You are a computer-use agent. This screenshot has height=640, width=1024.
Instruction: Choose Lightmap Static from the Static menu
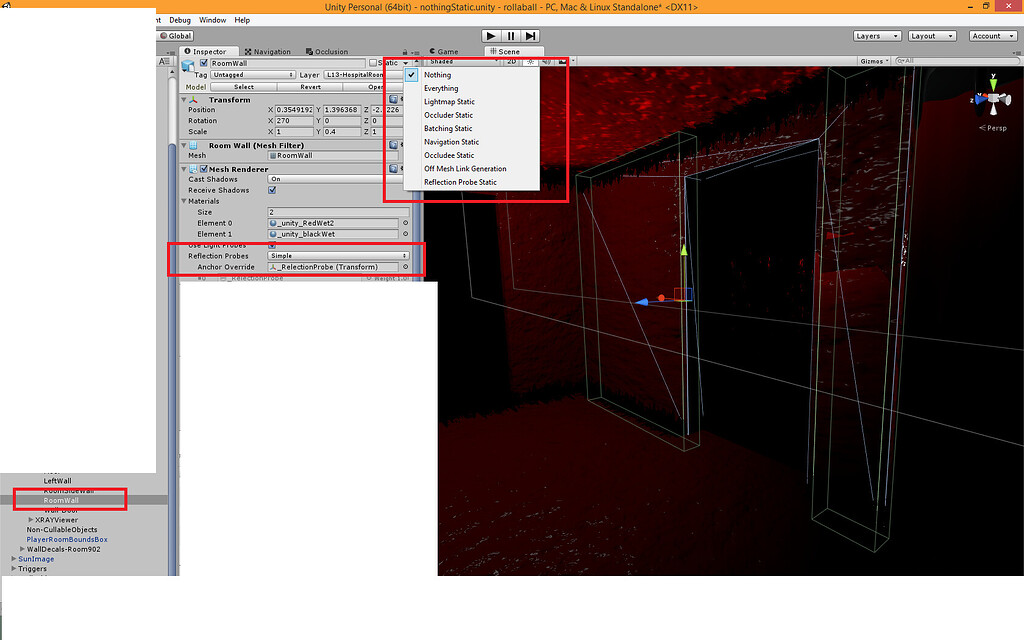pyautogui.click(x=450, y=101)
